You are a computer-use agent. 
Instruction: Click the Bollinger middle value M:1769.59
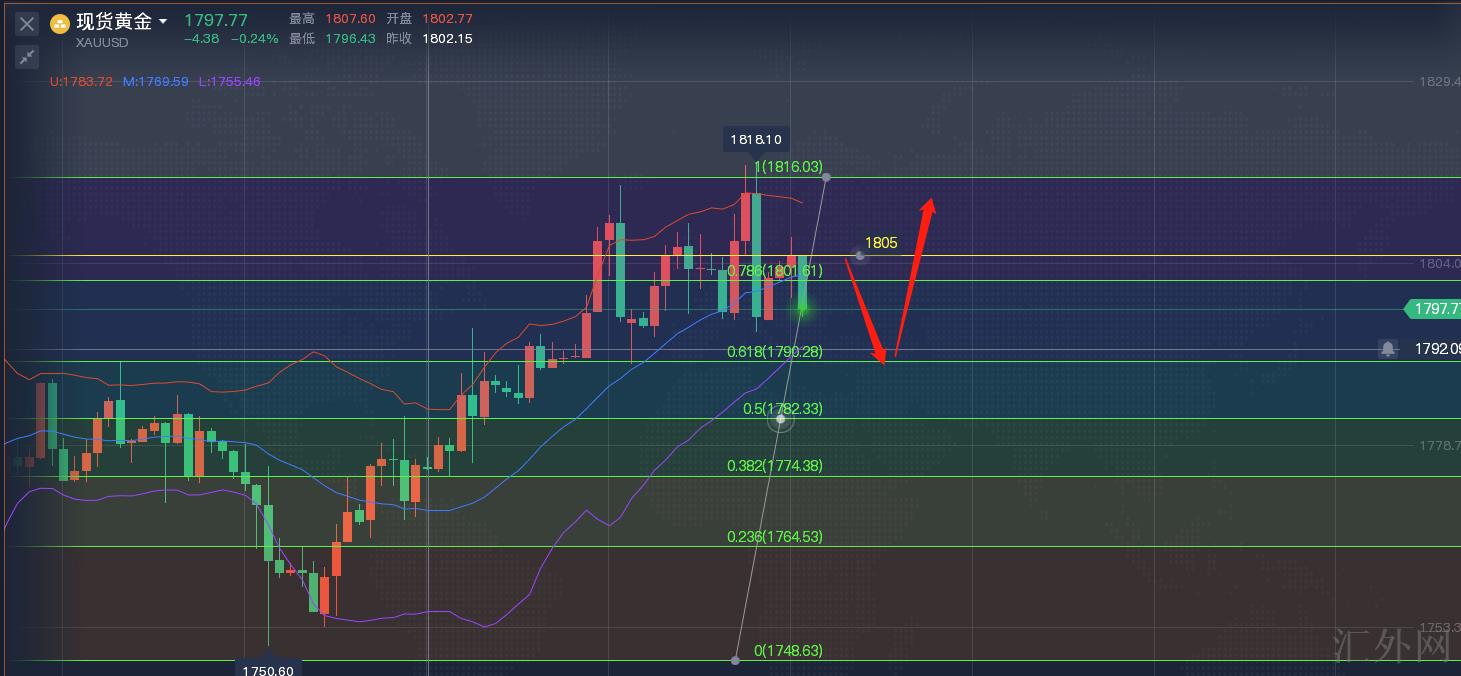click(x=156, y=82)
